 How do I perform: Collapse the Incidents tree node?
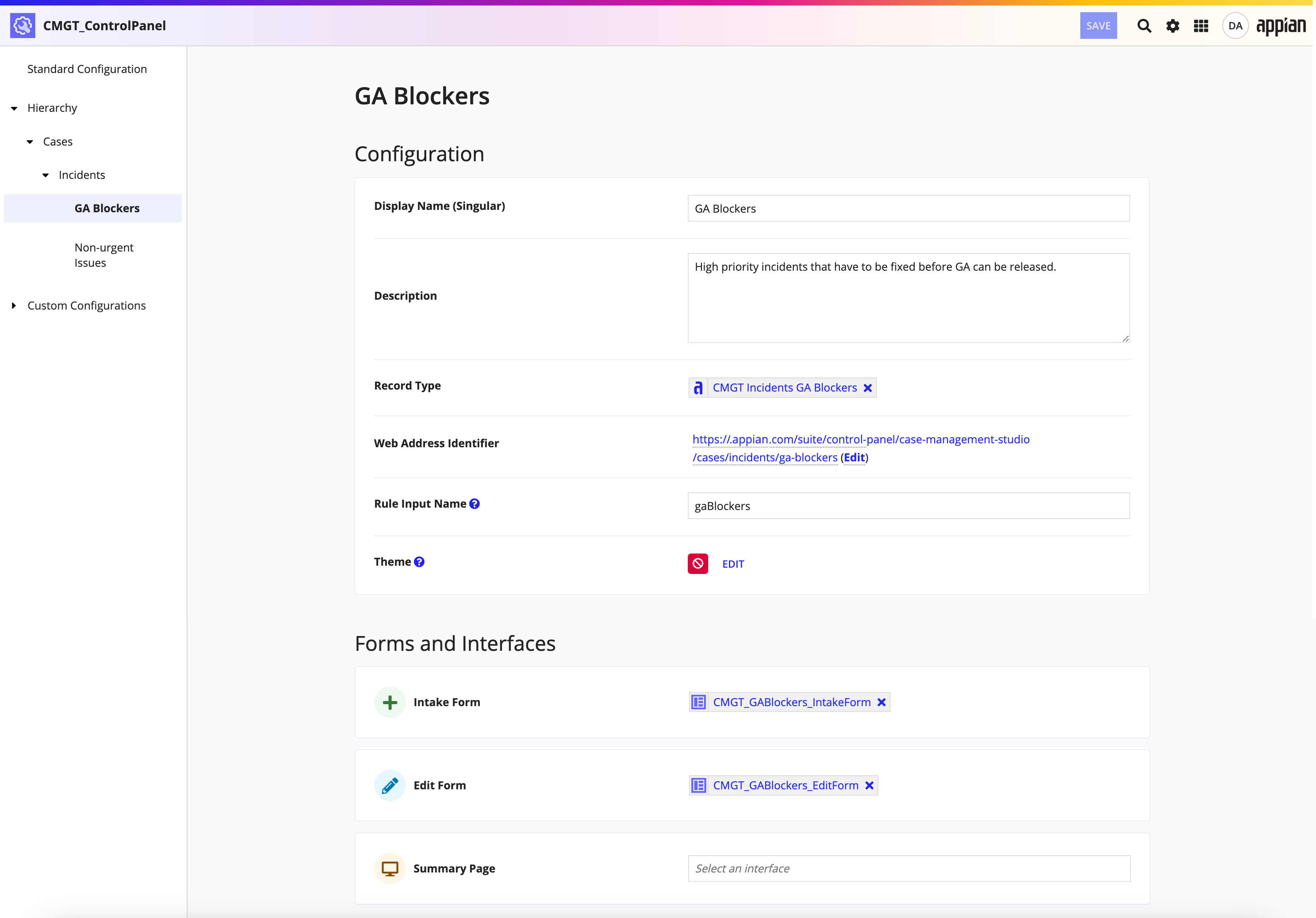(x=46, y=175)
